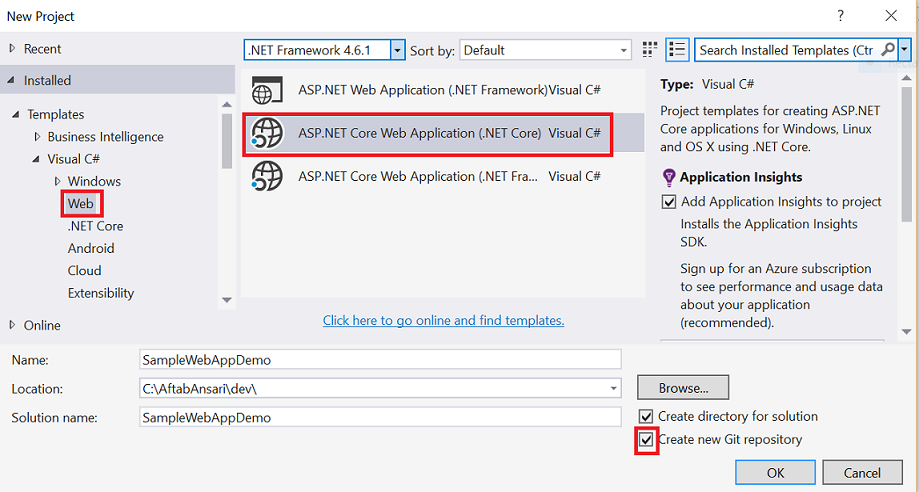Expand the Online section
Viewport: 919px width, 492px height.
point(12,325)
